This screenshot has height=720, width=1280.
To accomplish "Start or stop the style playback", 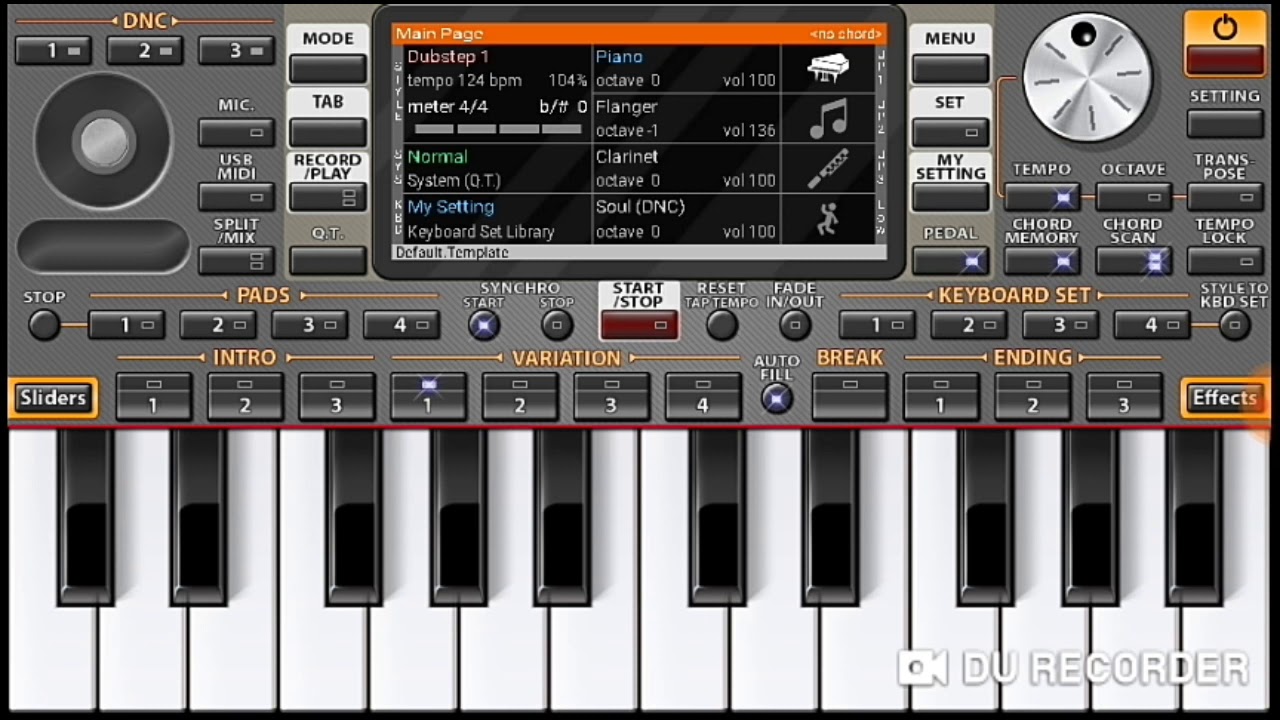I will [638, 325].
